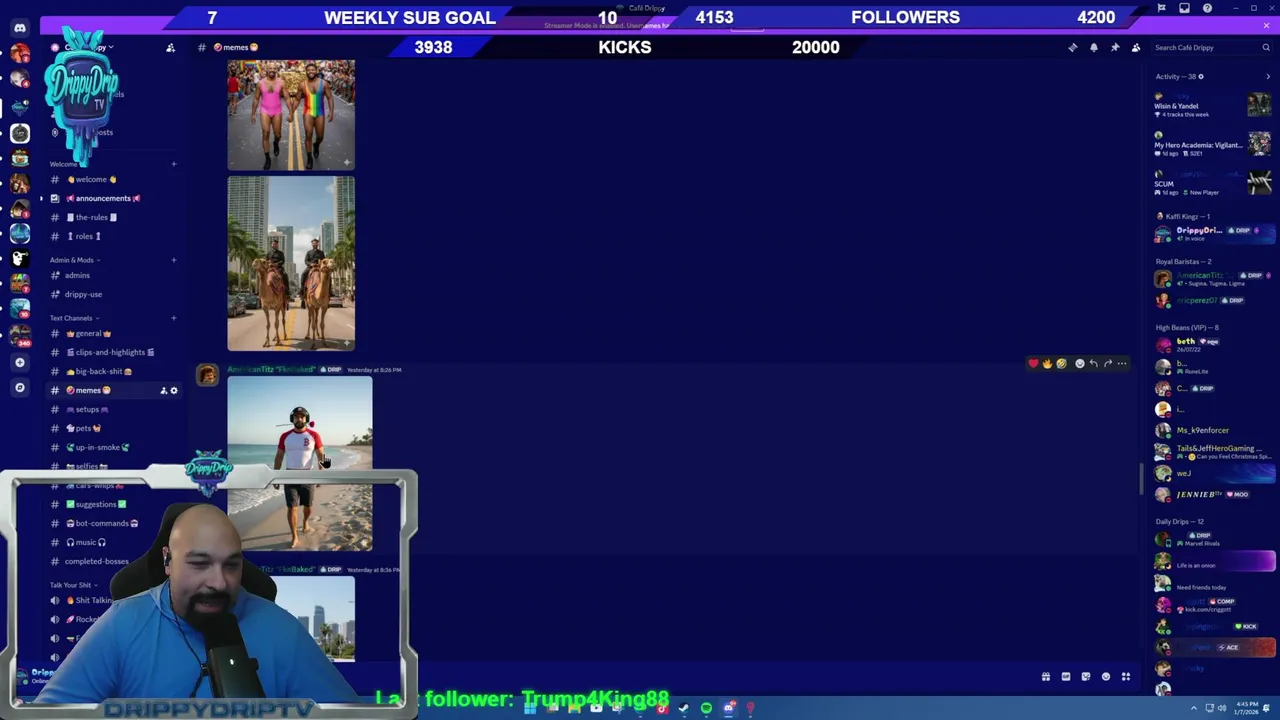1280x720 pixels.
Task: Click the flag icon in Discord title bar
Action: click(x=1162, y=8)
